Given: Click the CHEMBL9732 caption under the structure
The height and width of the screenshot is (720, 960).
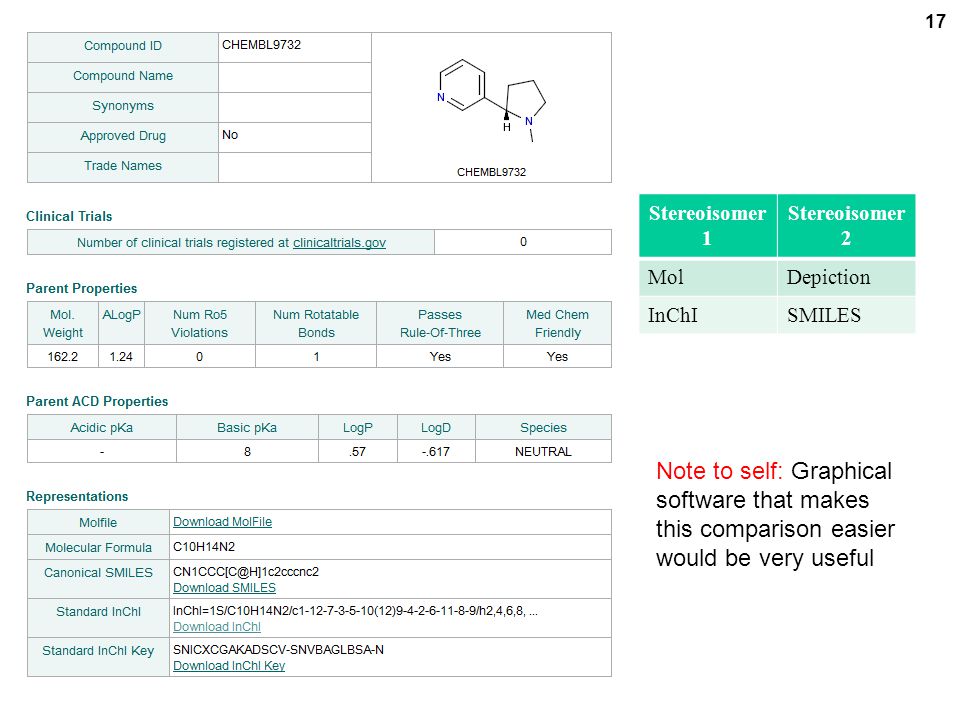Looking at the screenshot, I should pos(491,172).
